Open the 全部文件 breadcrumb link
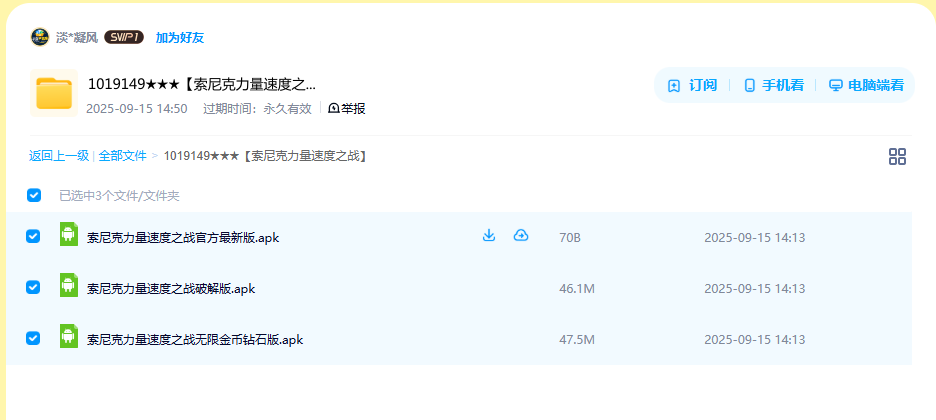The width and height of the screenshot is (936, 420). pos(122,156)
